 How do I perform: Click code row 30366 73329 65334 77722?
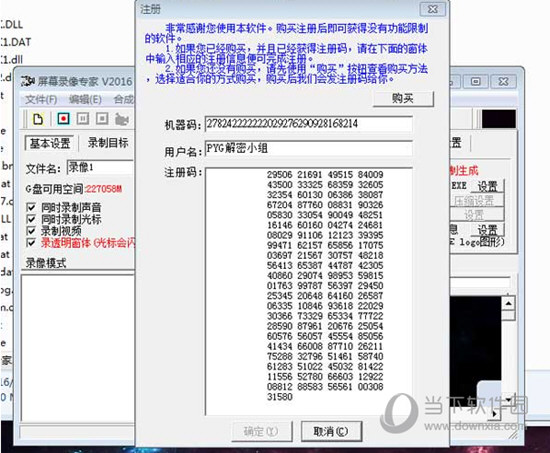[325, 316]
